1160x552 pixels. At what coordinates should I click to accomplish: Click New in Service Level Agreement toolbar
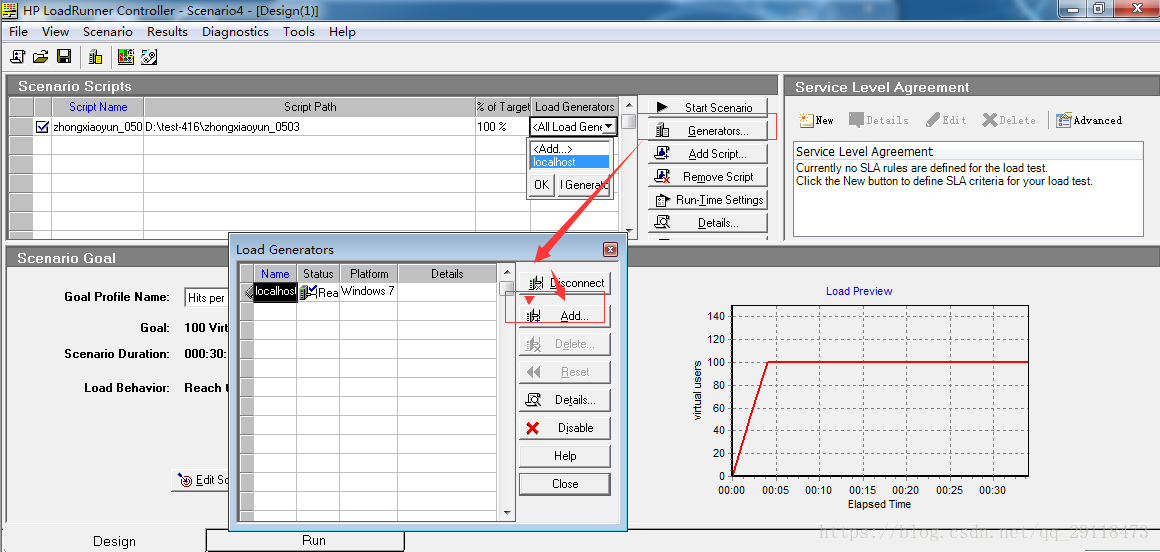pyautogui.click(x=816, y=120)
